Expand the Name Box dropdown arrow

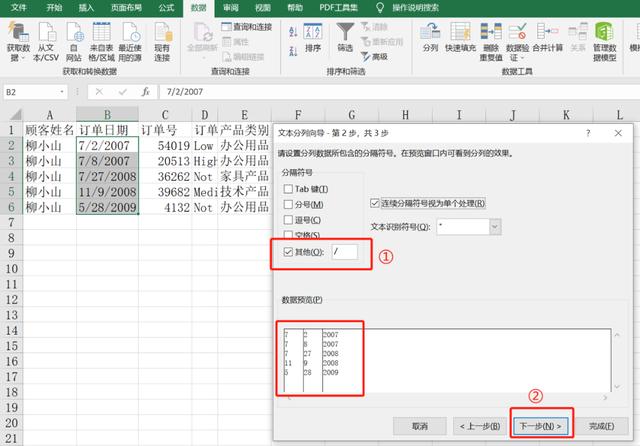pos(62,92)
